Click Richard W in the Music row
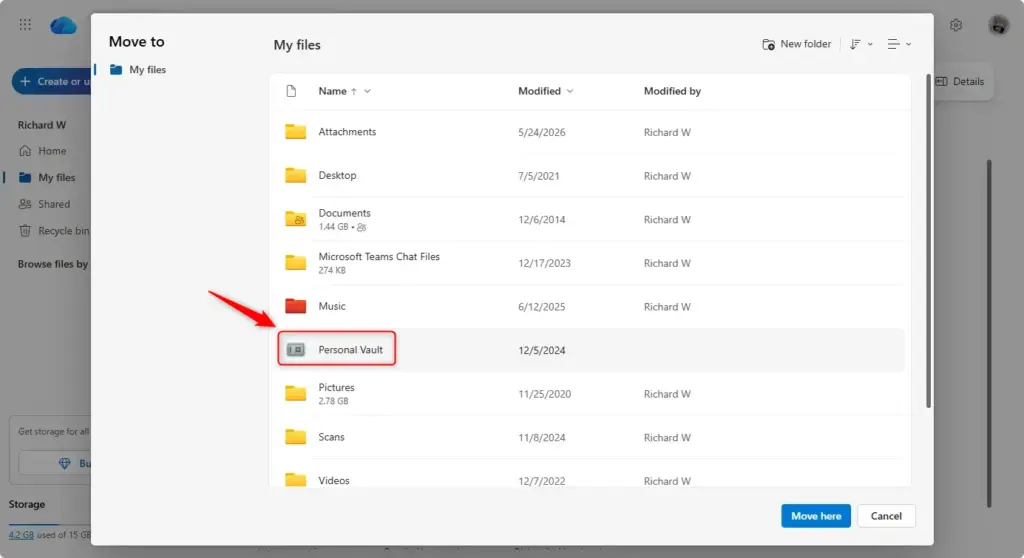Screen dimensions: 1024x558 [667, 306]
